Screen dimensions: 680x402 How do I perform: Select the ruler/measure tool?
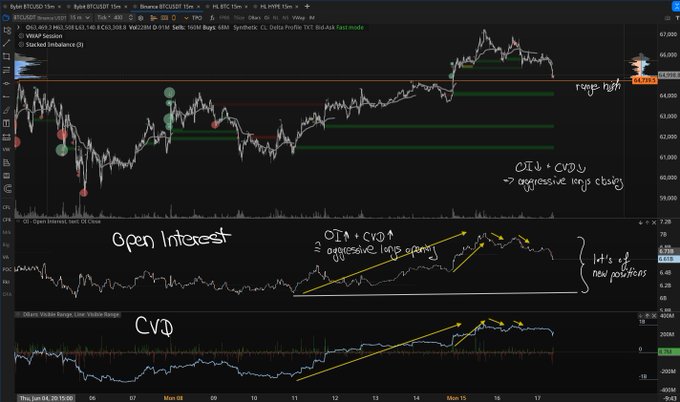pos(7,137)
